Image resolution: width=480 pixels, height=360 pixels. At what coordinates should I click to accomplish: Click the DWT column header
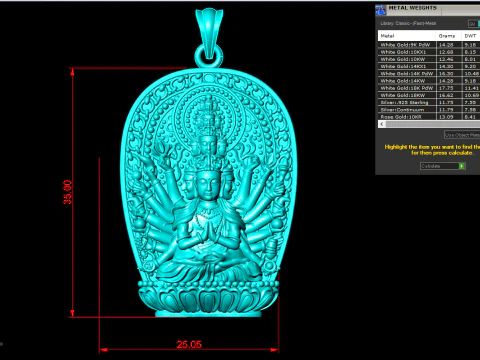click(471, 36)
